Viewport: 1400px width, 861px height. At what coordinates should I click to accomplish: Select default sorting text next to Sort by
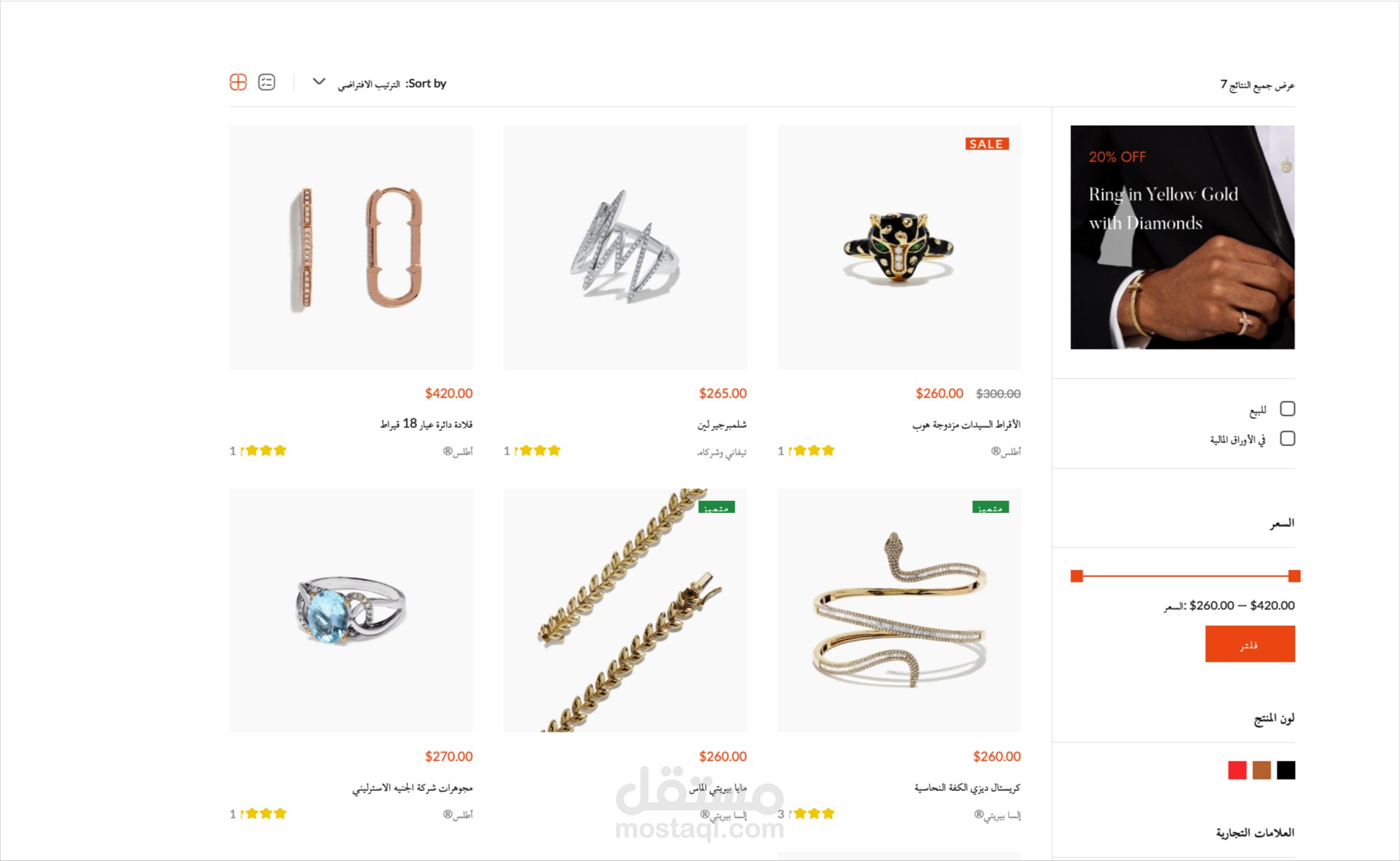click(x=369, y=85)
